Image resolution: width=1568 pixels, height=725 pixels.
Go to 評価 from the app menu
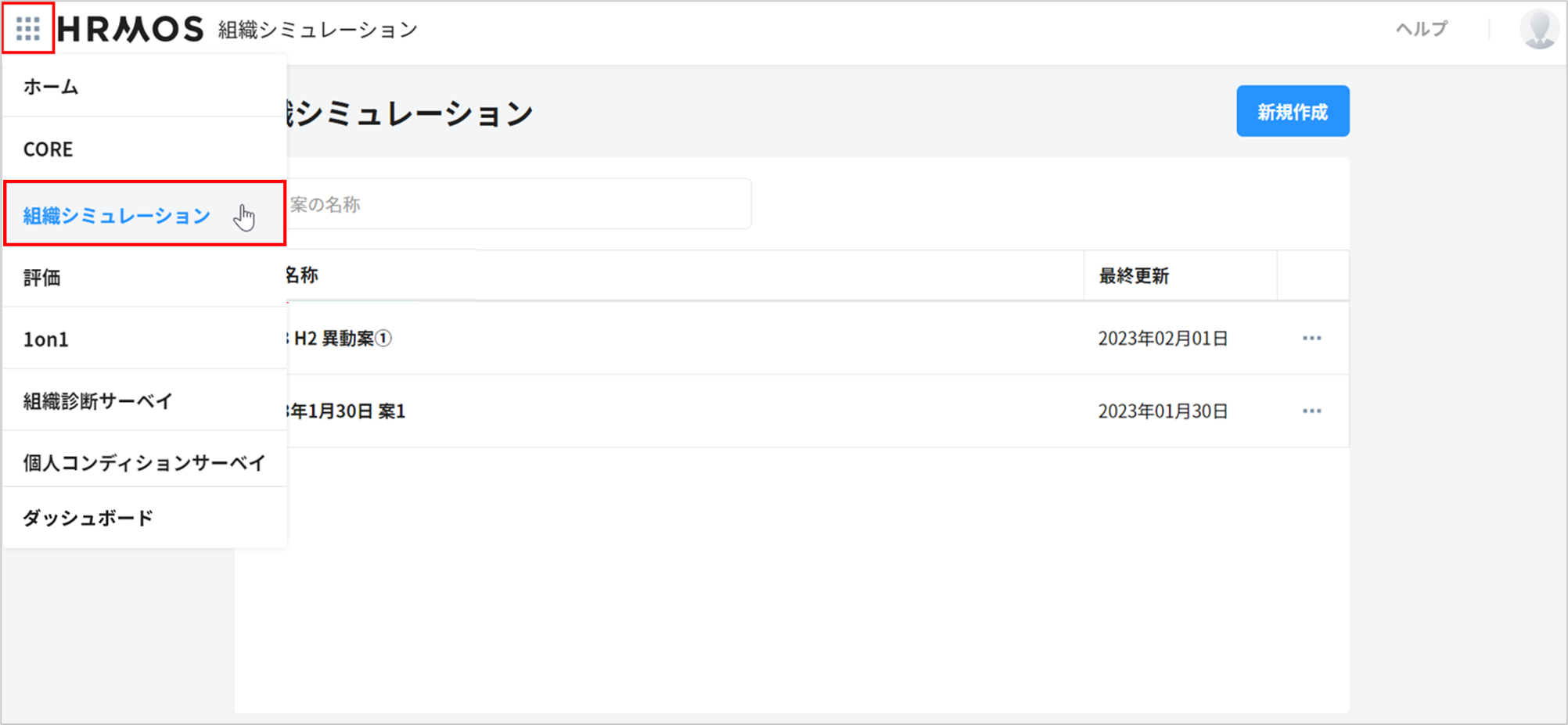(x=42, y=278)
